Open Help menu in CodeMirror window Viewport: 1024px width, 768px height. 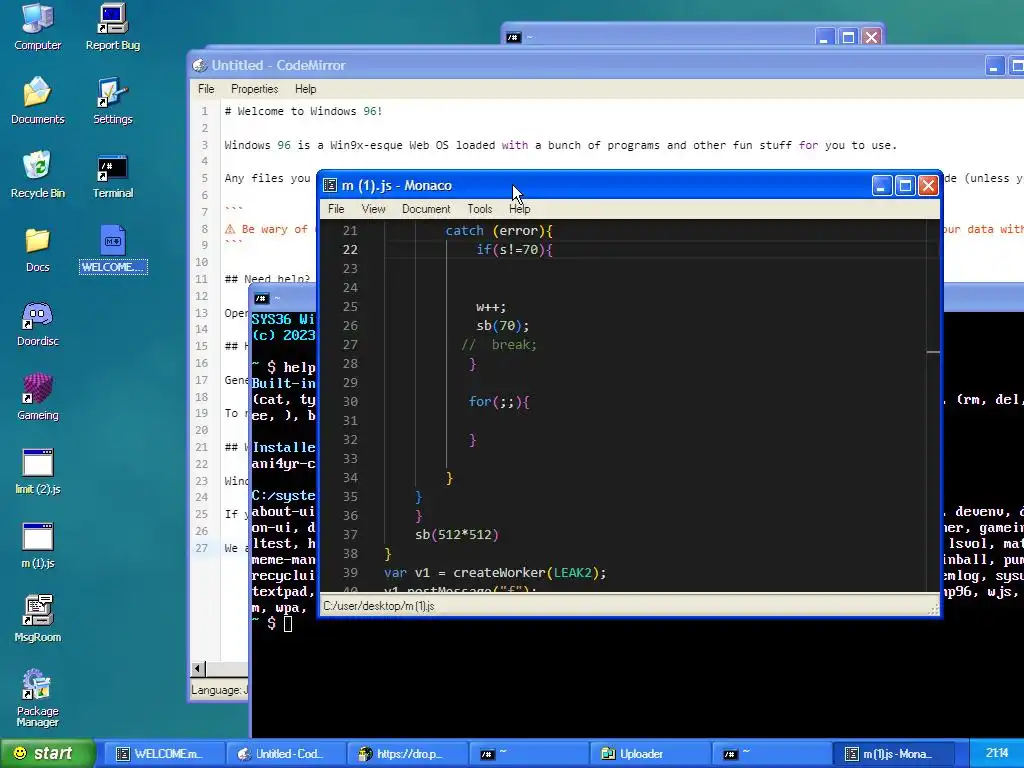(x=305, y=89)
